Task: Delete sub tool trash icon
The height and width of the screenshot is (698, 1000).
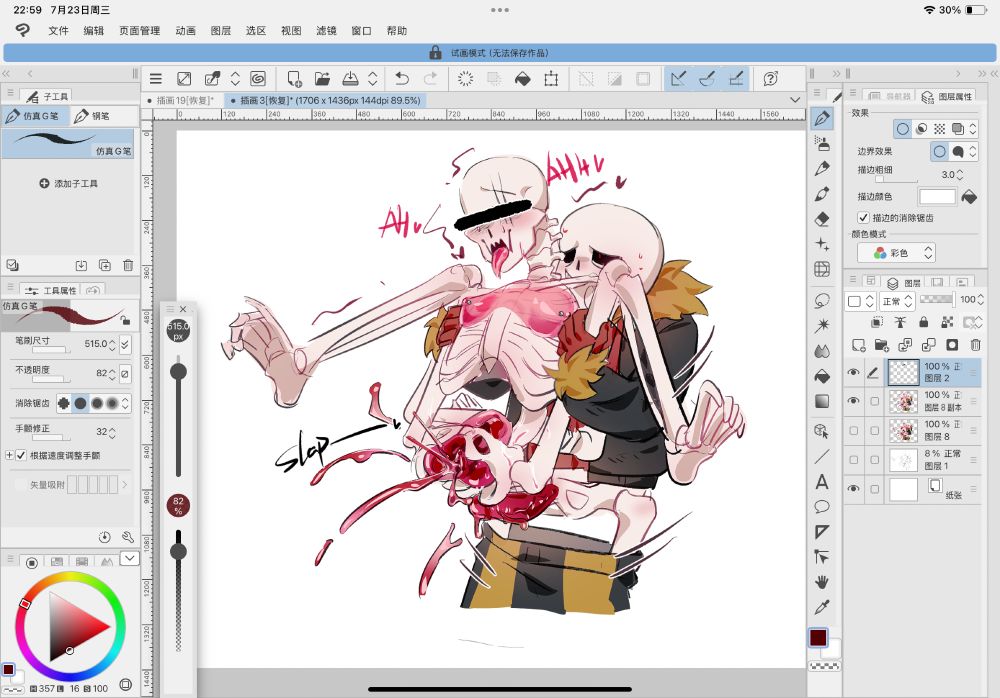Action: pyautogui.click(x=128, y=265)
